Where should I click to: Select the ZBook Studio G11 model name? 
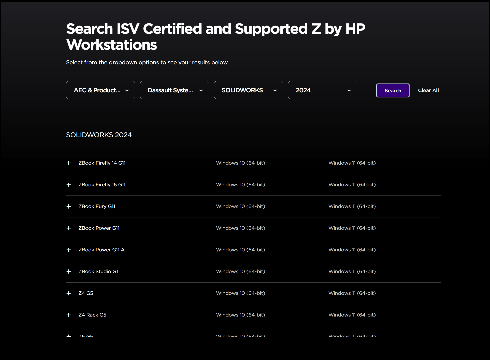tap(98, 271)
